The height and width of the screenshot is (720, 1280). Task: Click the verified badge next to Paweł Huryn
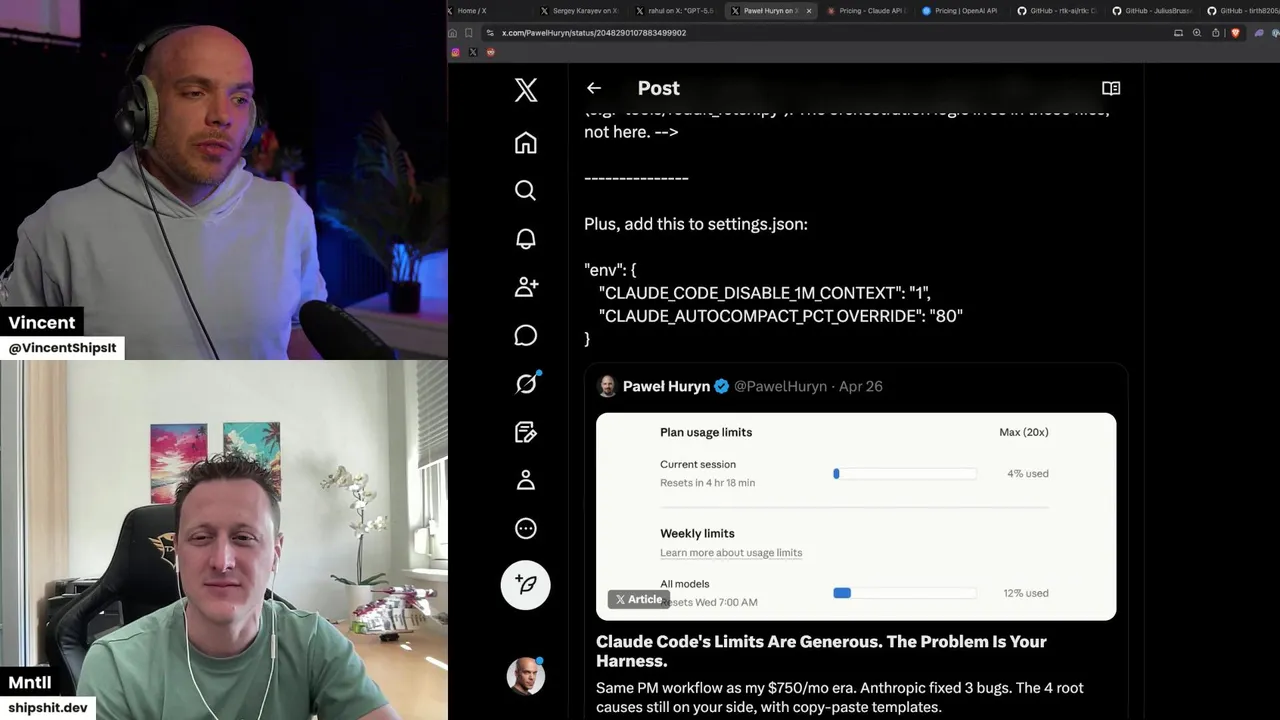tap(720, 386)
